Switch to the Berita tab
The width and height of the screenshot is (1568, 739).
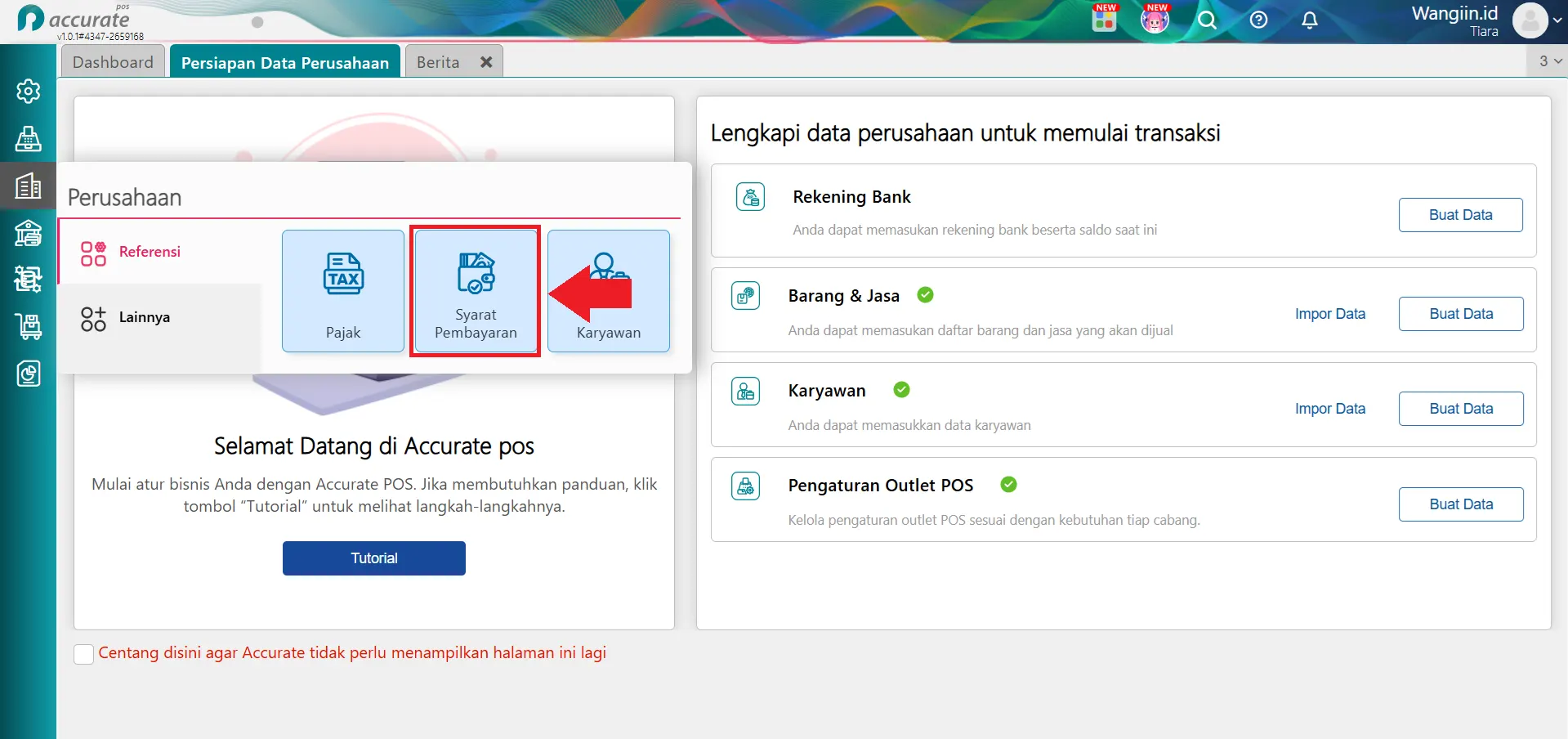[438, 62]
